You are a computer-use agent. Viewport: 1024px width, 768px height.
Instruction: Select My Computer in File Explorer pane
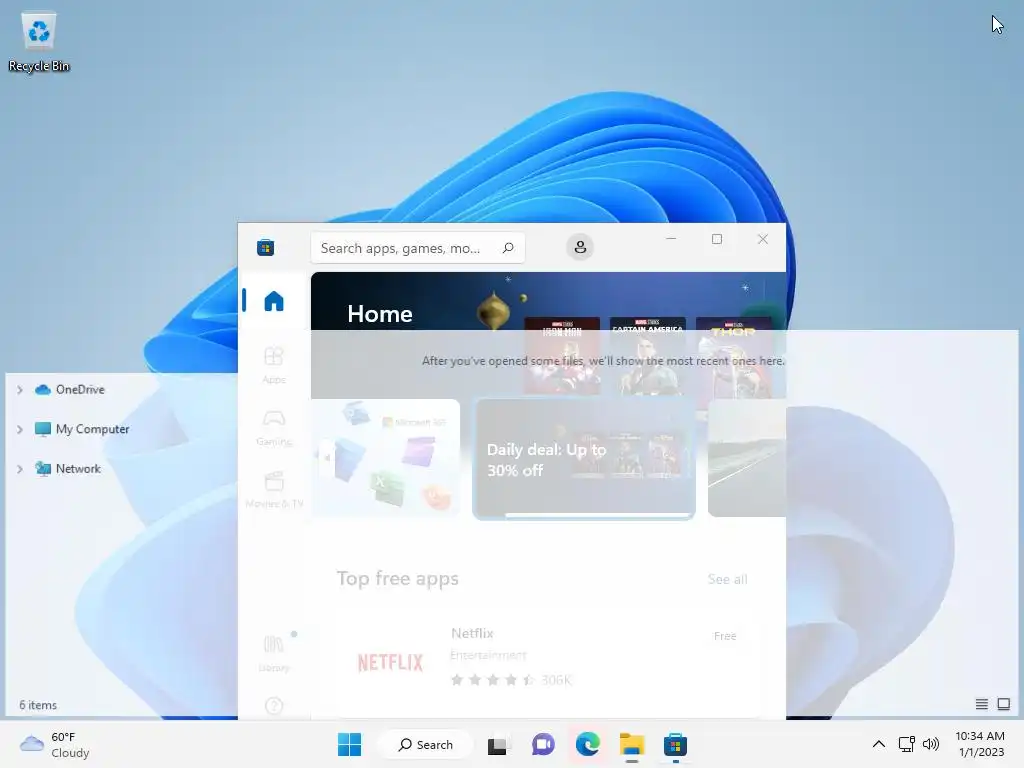pyautogui.click(x=82, y=430)
